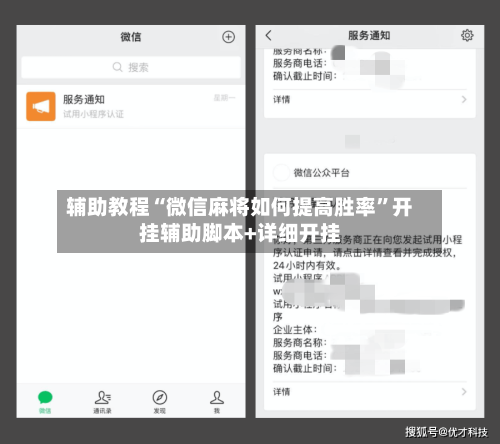Click the 星期一 timestamp on the chat
The height and width of the screenshot is (444, 500).
tap(224, 98)
